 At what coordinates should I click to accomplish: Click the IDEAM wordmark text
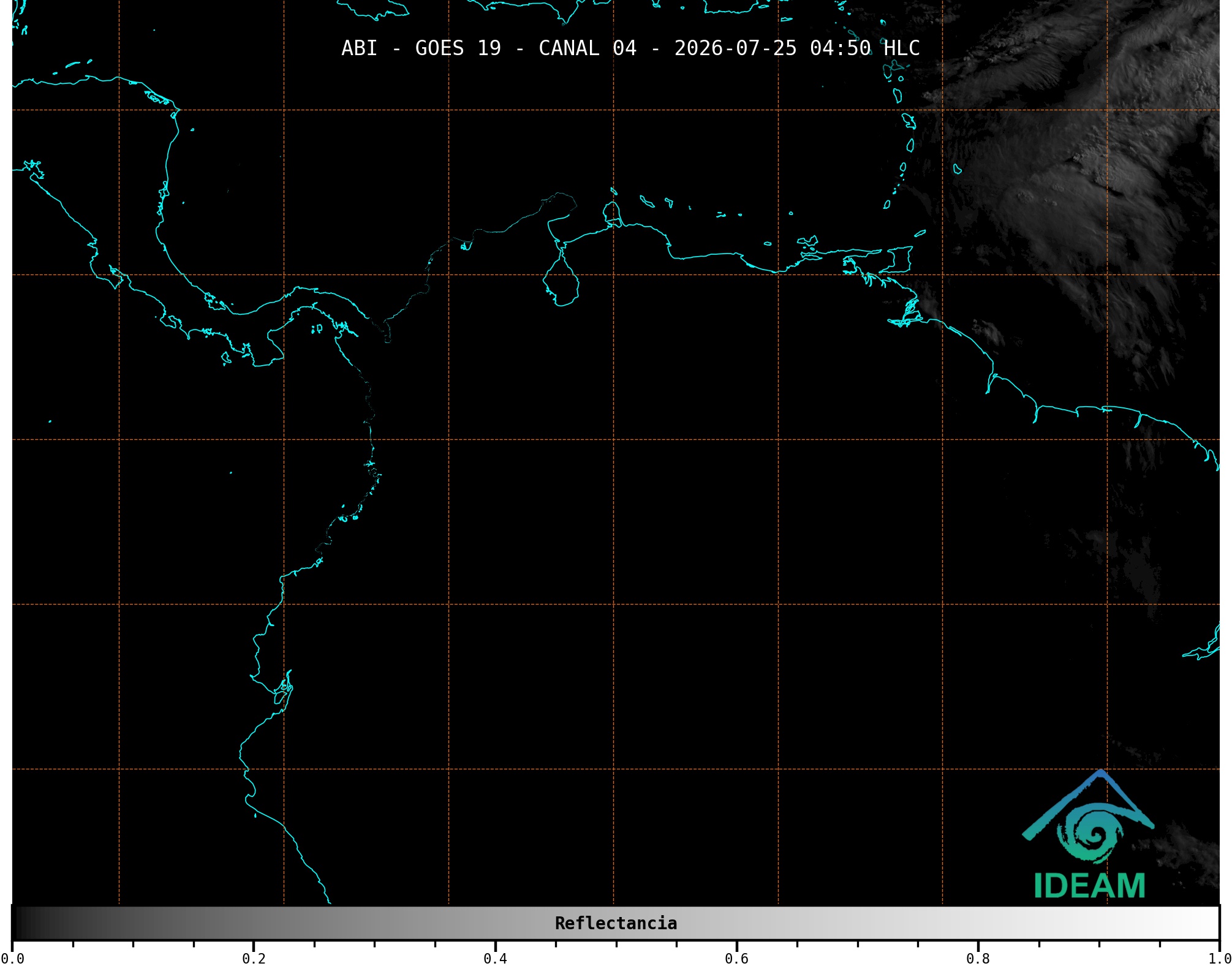click(1089, 886)
